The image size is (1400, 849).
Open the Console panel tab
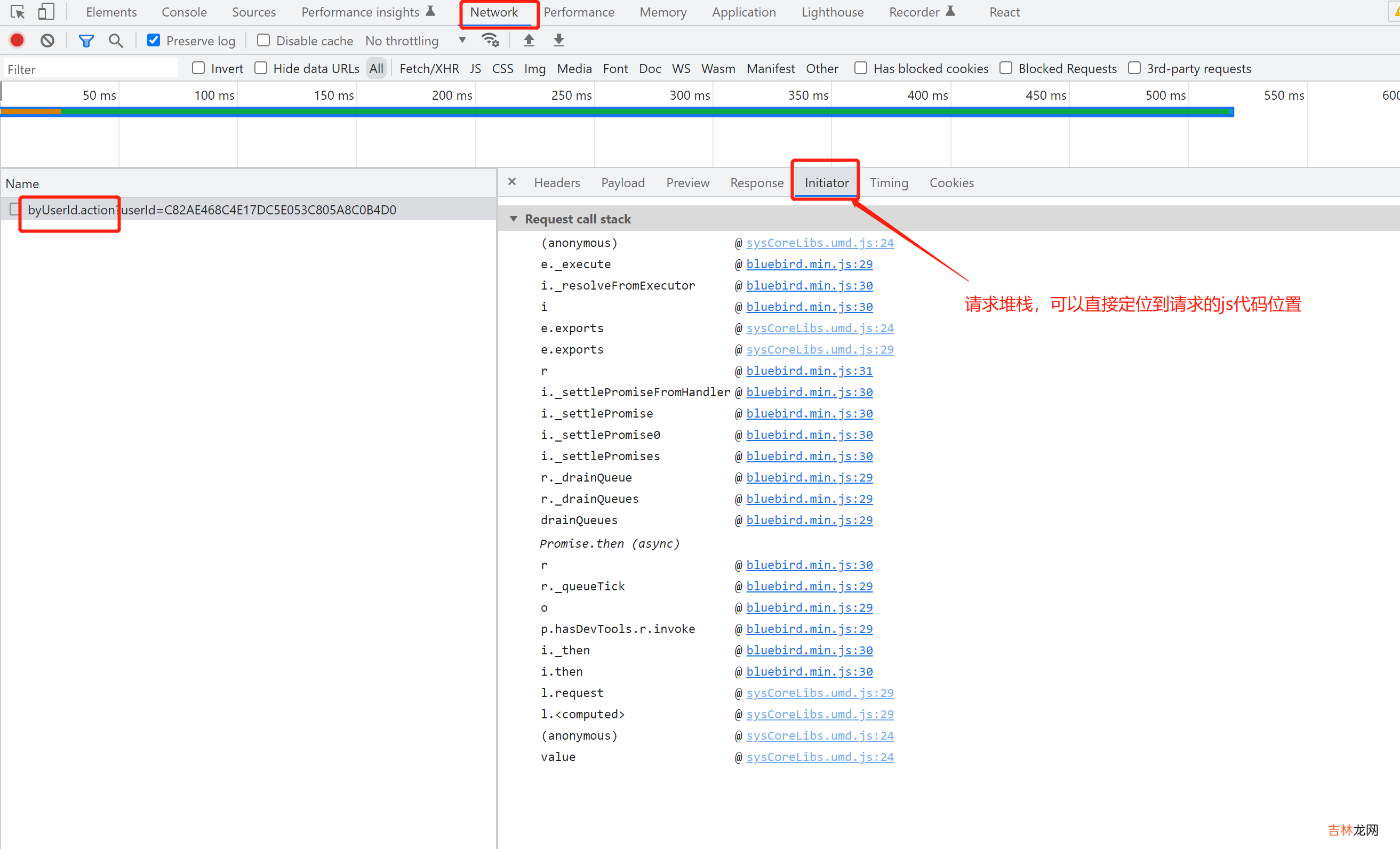point(184,12)
